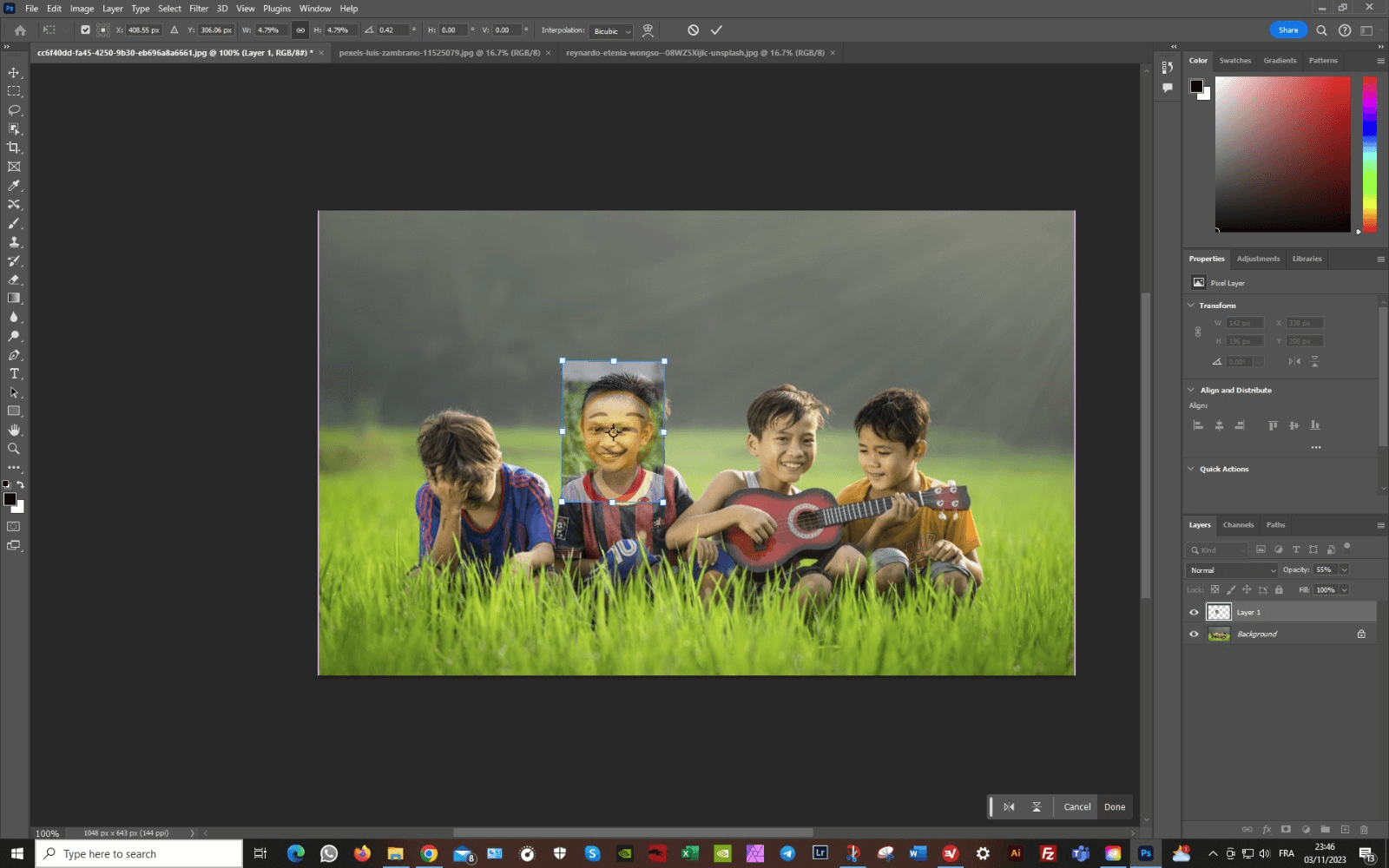Add a layer style with fx icon
The image size is (1389, 868).
[1267, 830]
